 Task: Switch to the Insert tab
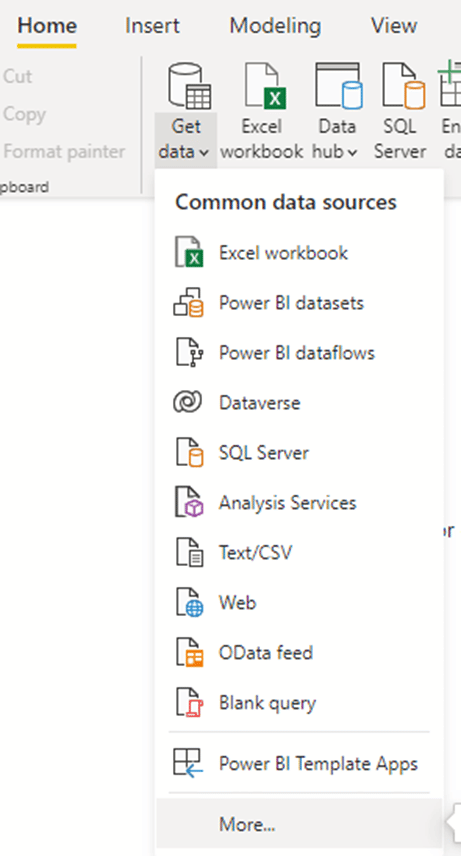click(152, 26)
